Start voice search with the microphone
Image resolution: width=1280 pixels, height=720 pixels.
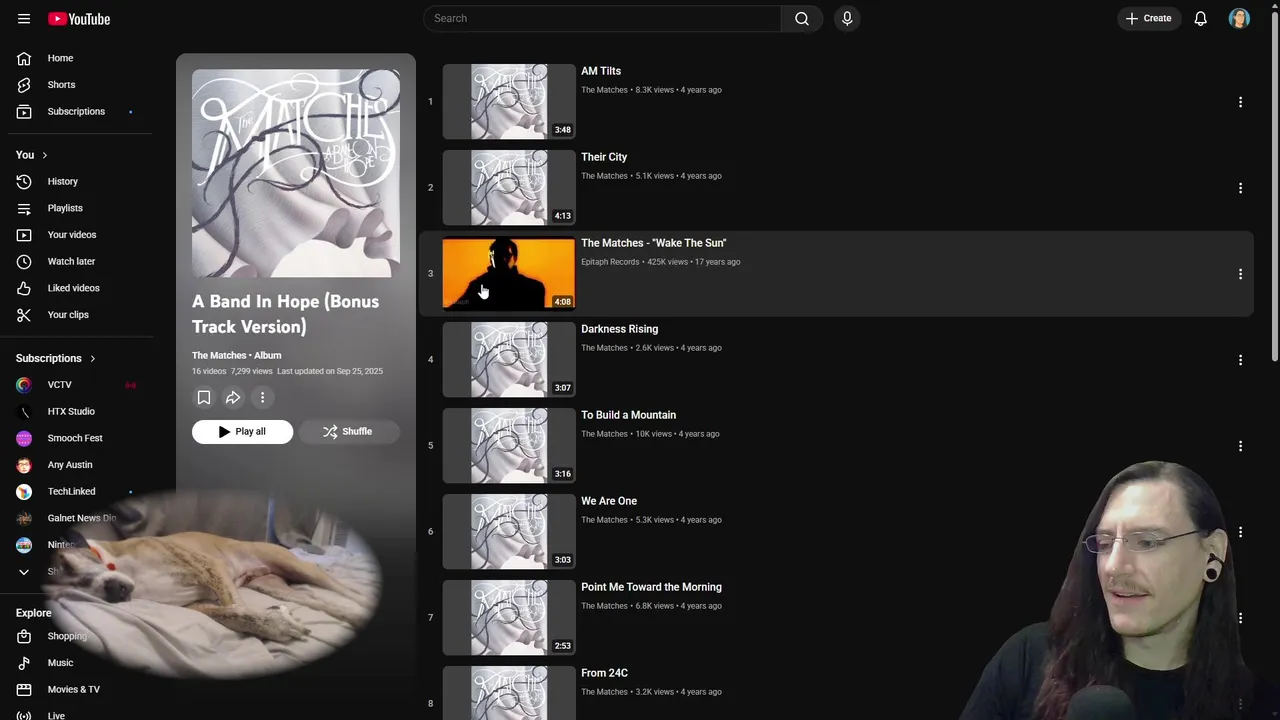point(847,18)
